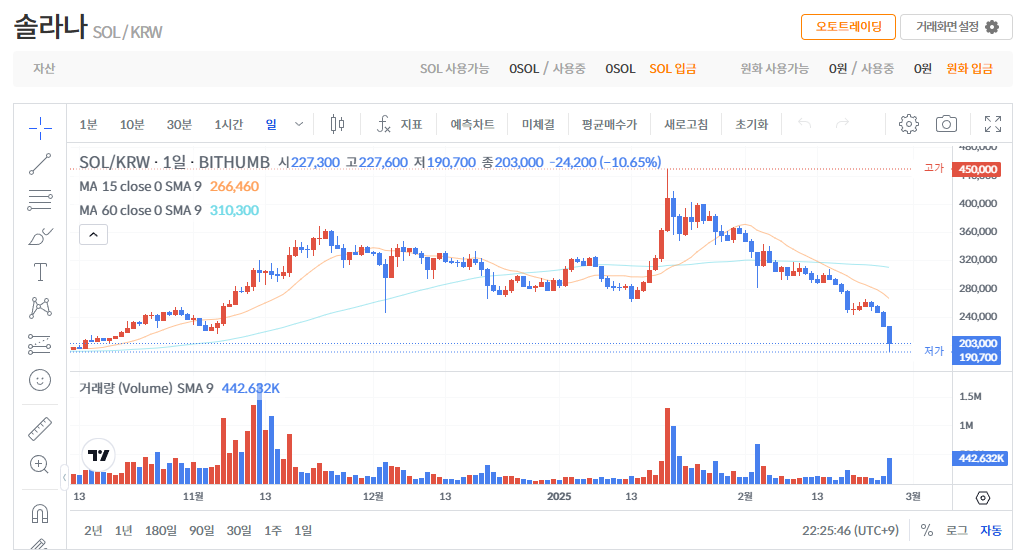This screenshot has width=1023, height=555.
Task: Click the 266,460 MA 15 value
Action: [x=234, y=187]
